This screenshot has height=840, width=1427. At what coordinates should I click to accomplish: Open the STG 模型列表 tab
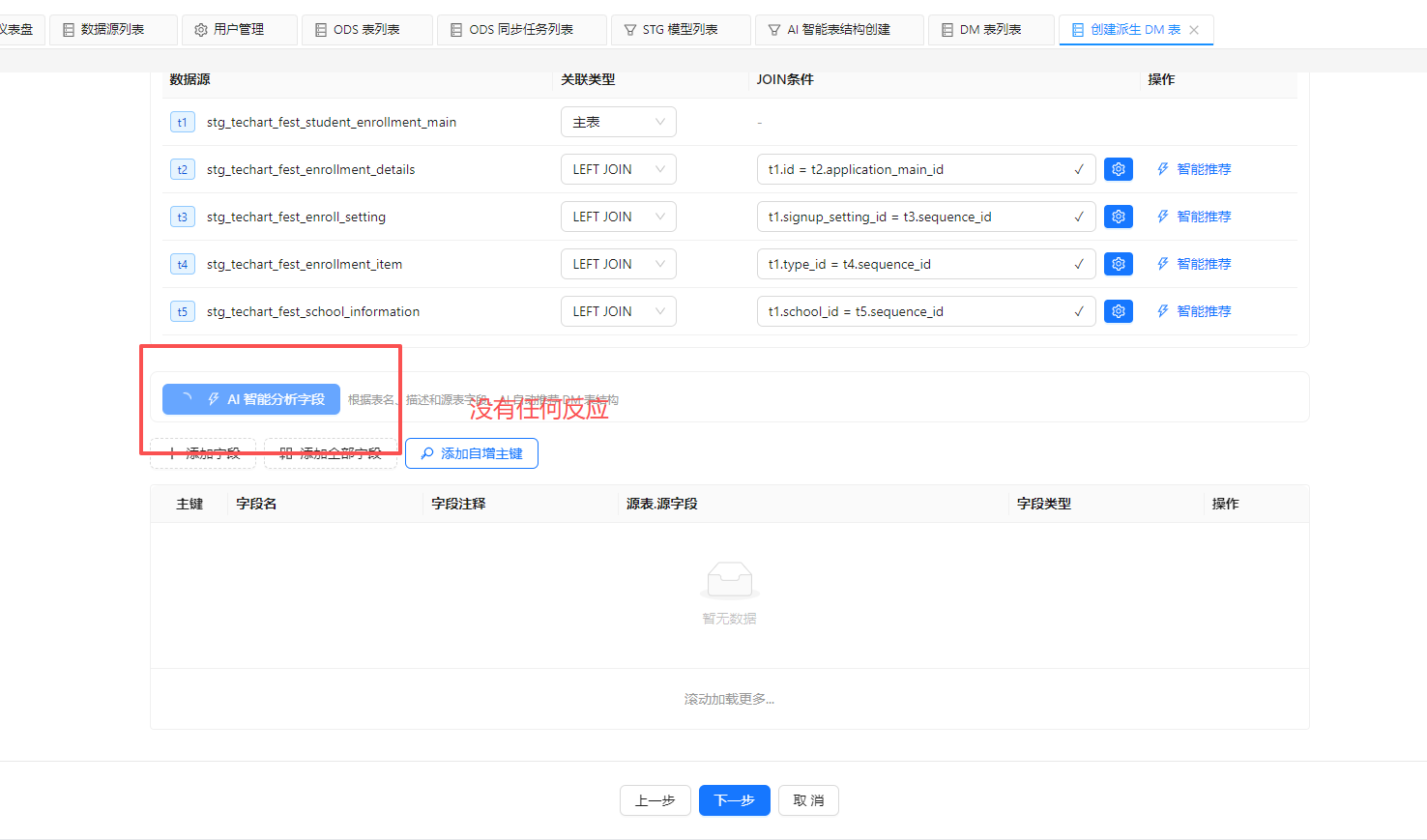point(680,30)
